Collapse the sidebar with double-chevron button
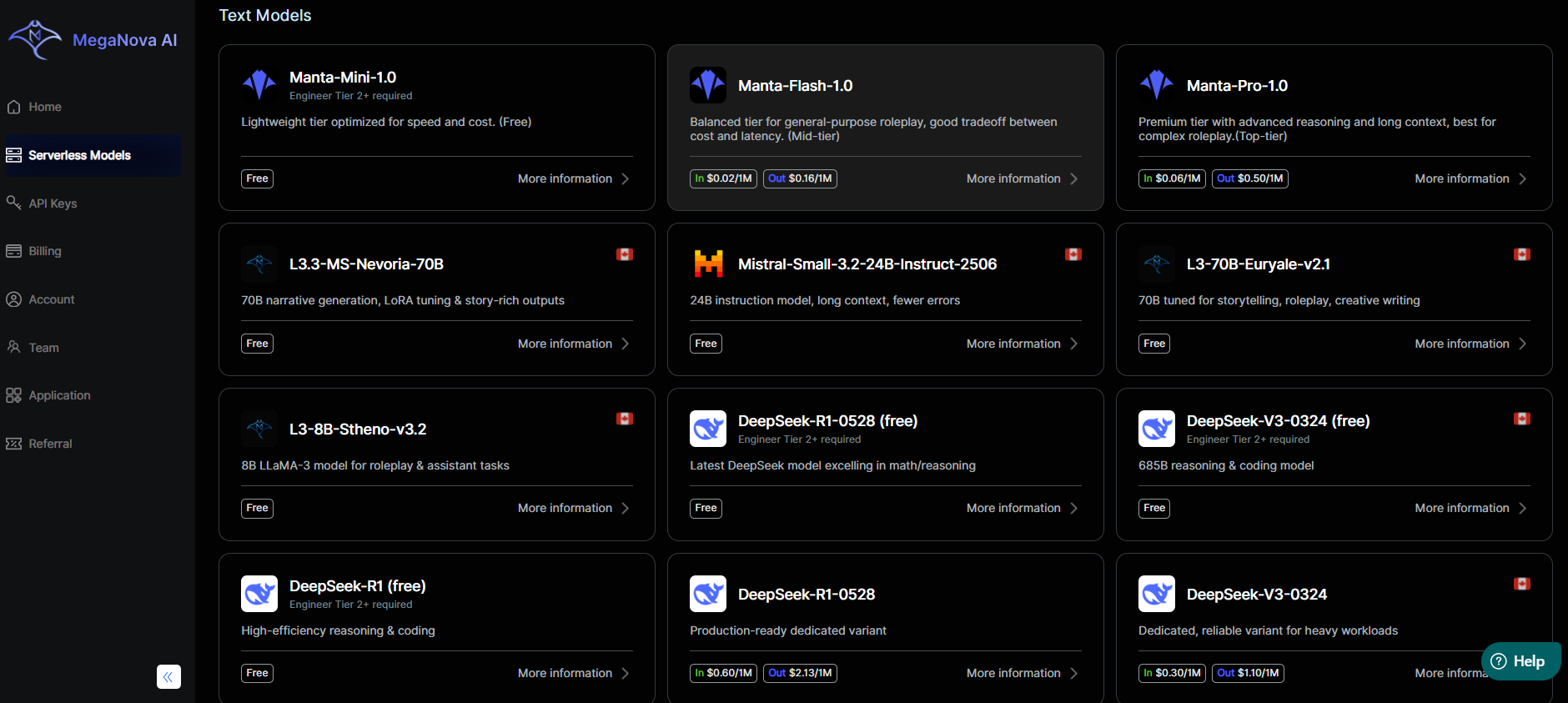1568x703 pixels. (x=168, y=676)
